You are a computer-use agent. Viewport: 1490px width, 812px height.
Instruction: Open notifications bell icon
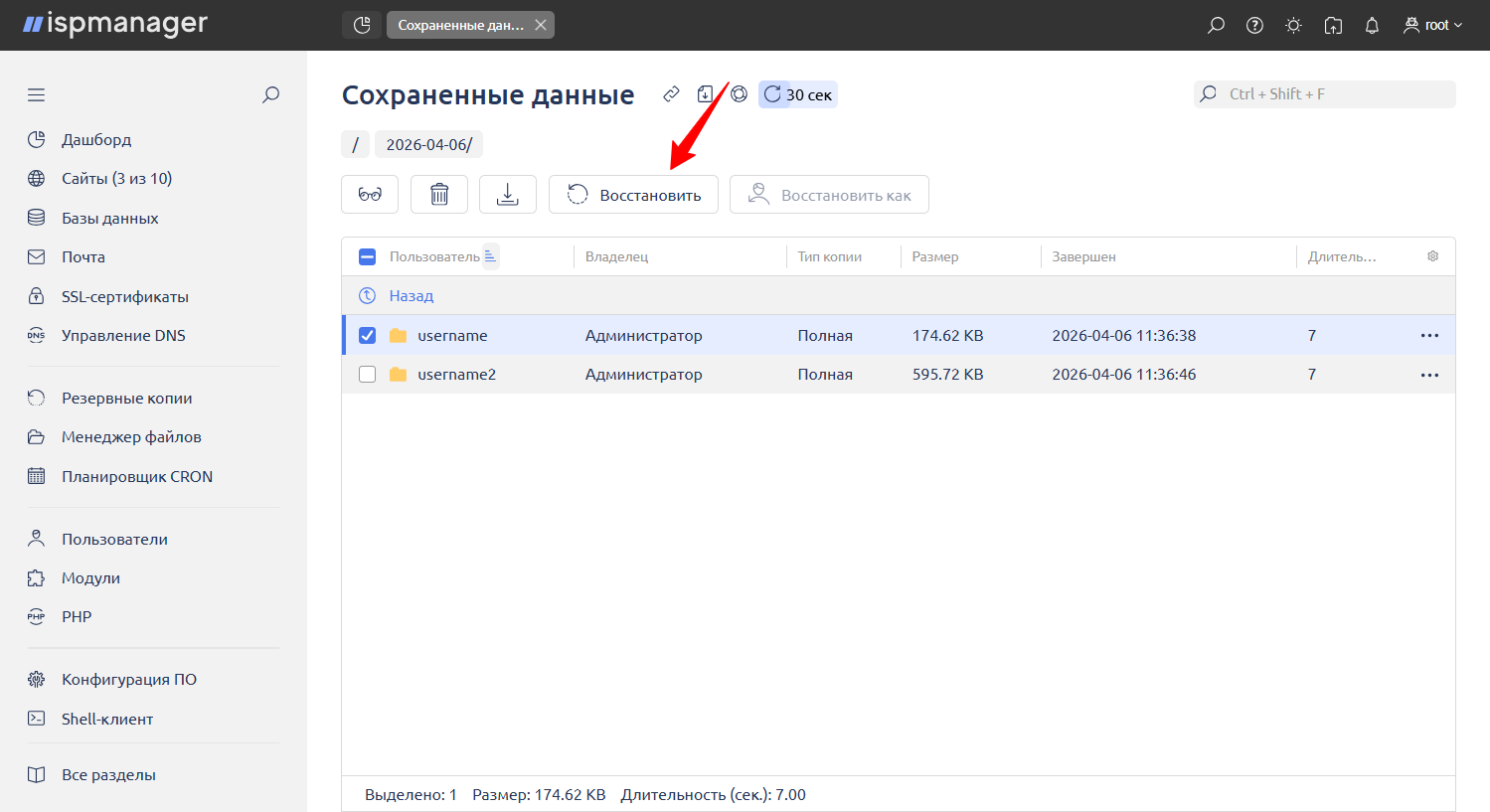pos(1372,26)
